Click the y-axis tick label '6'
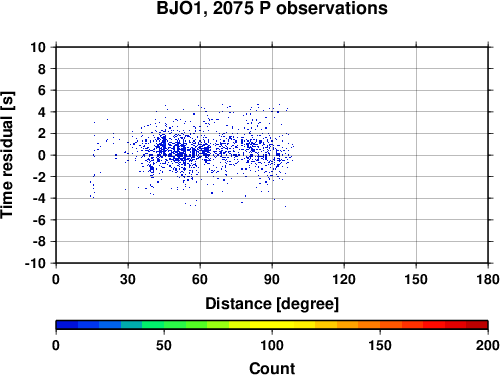This screenshot has height=375, width=500. 42,90
